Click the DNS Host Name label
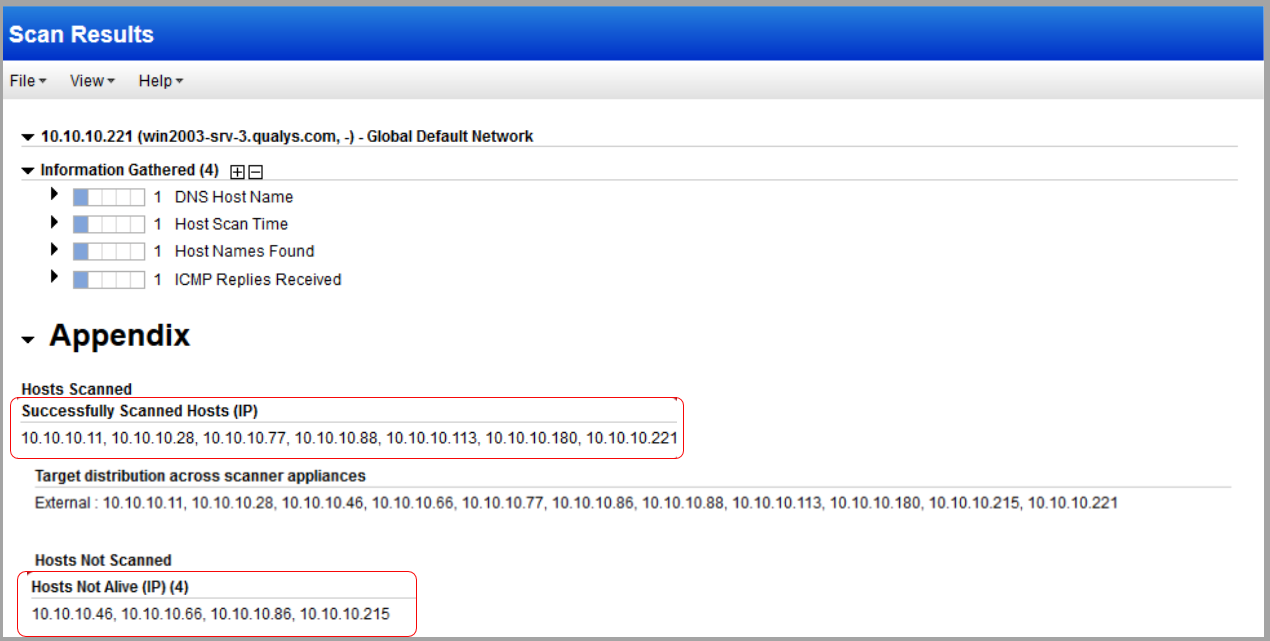Image resolution: width=1270 pixels, height=641 pixels. [x=234, y=197]
